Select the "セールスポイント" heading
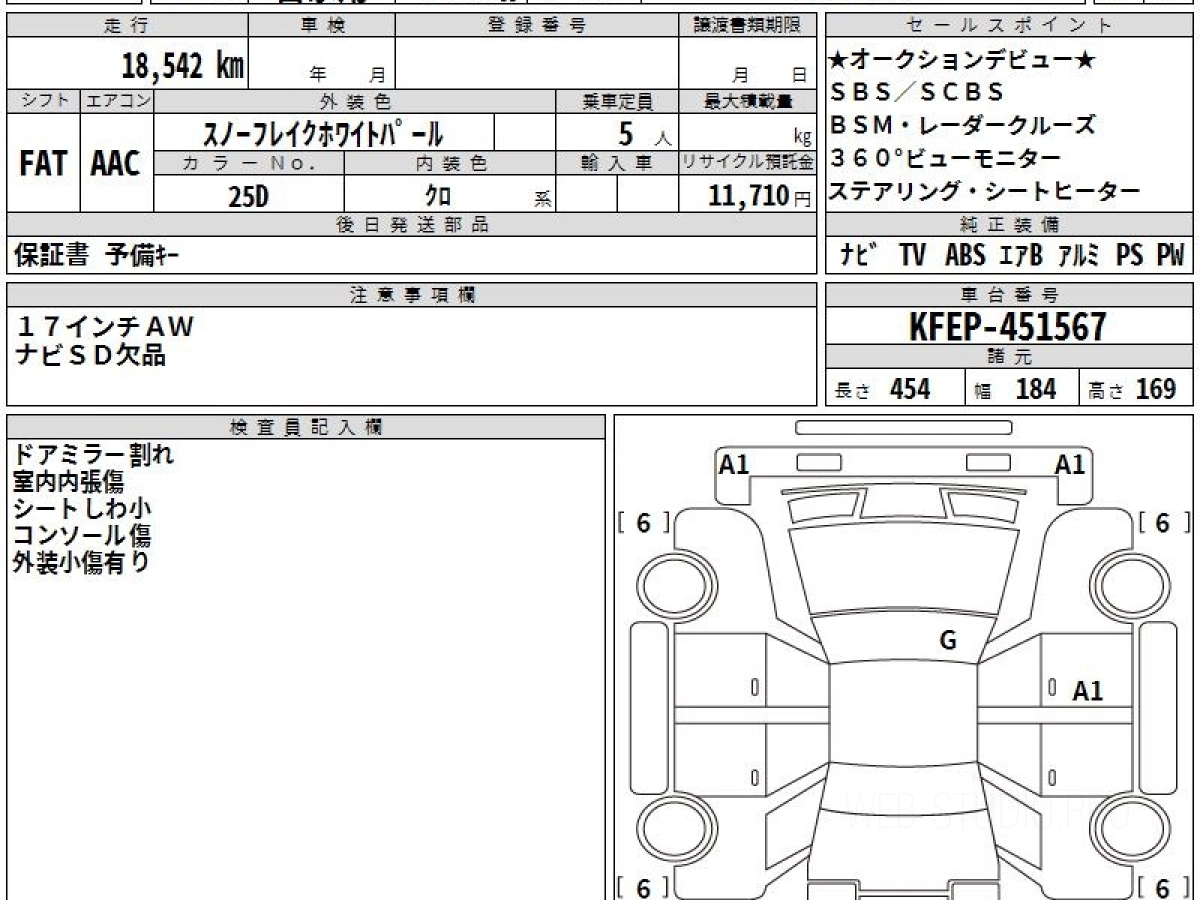 1009,26
